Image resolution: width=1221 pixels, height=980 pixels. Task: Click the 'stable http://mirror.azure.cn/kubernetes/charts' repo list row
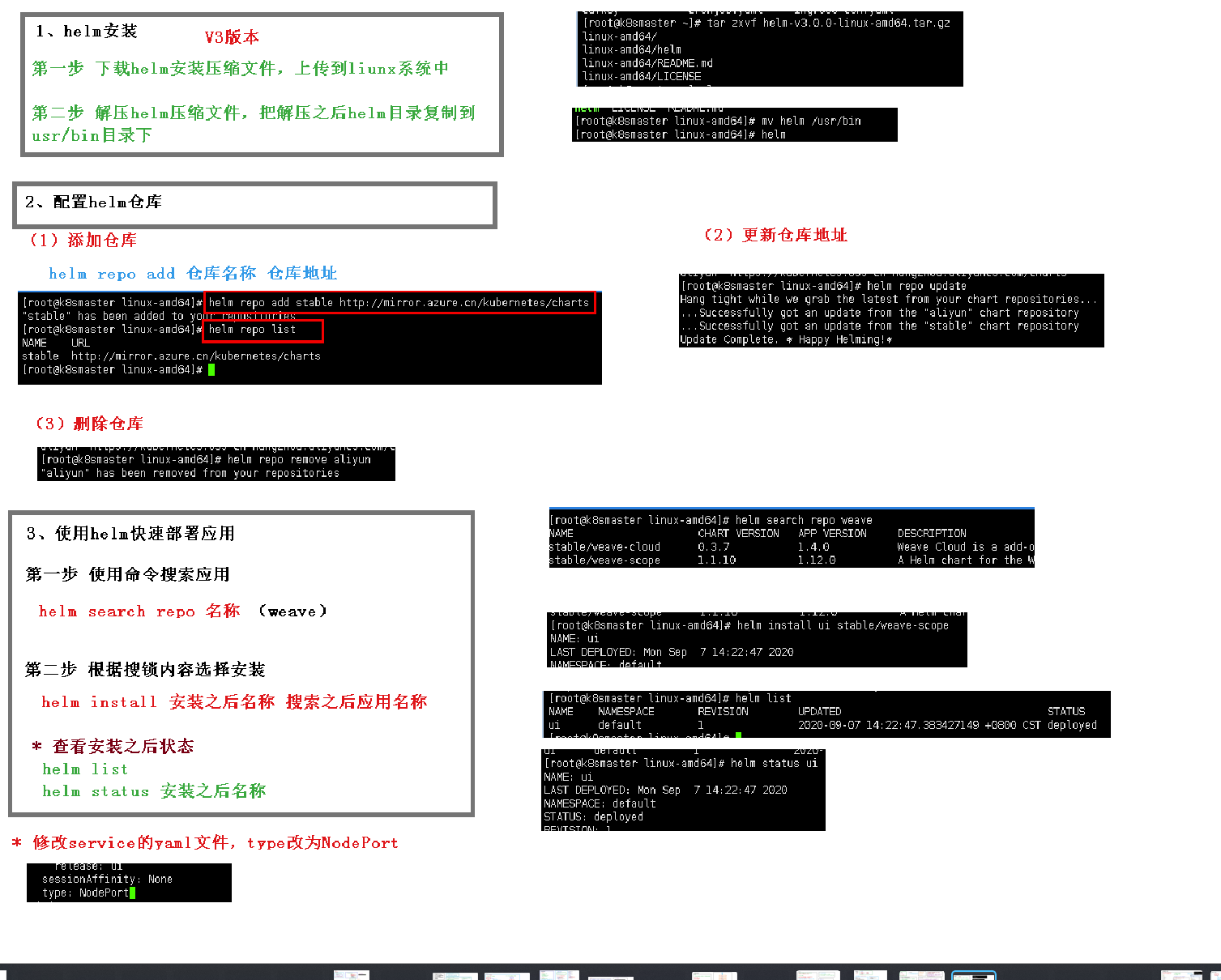click(x=172, y=356)
